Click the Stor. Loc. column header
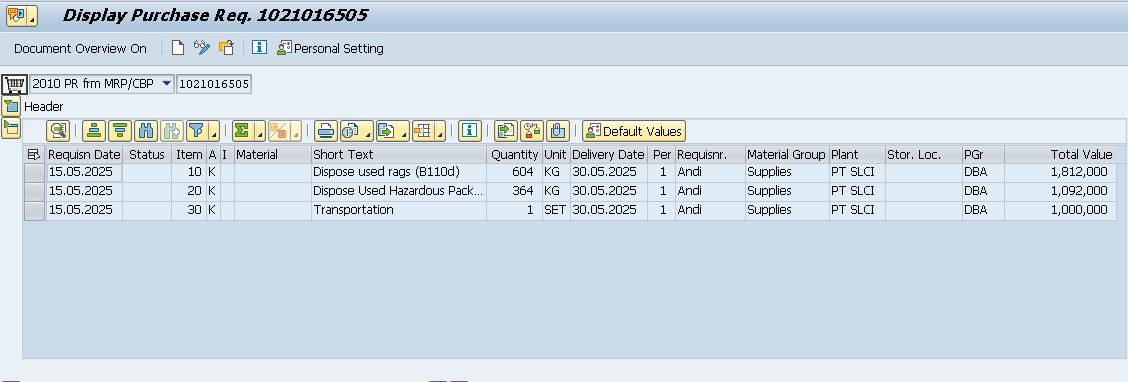 coord(924,154)
